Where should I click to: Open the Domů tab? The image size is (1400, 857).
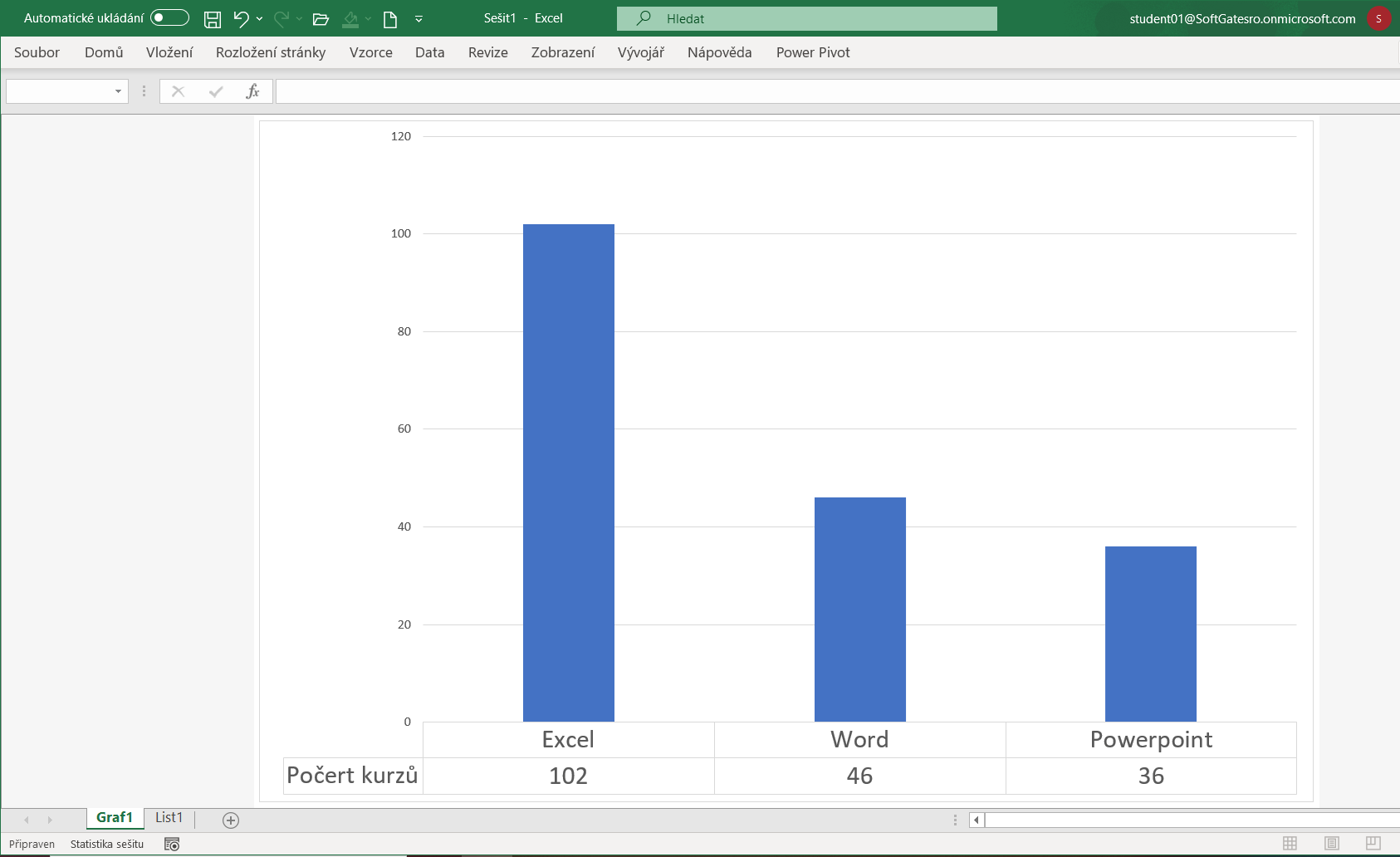104,52
